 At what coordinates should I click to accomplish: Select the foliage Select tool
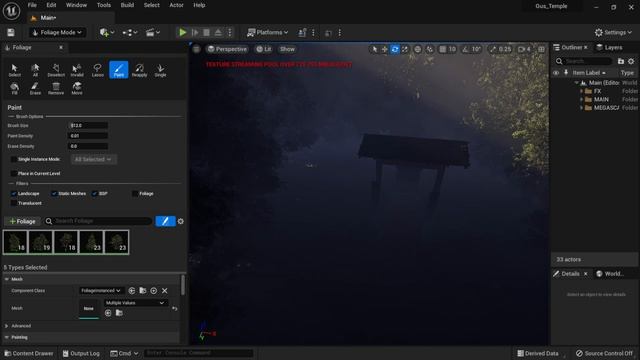[x=14, y=70]
